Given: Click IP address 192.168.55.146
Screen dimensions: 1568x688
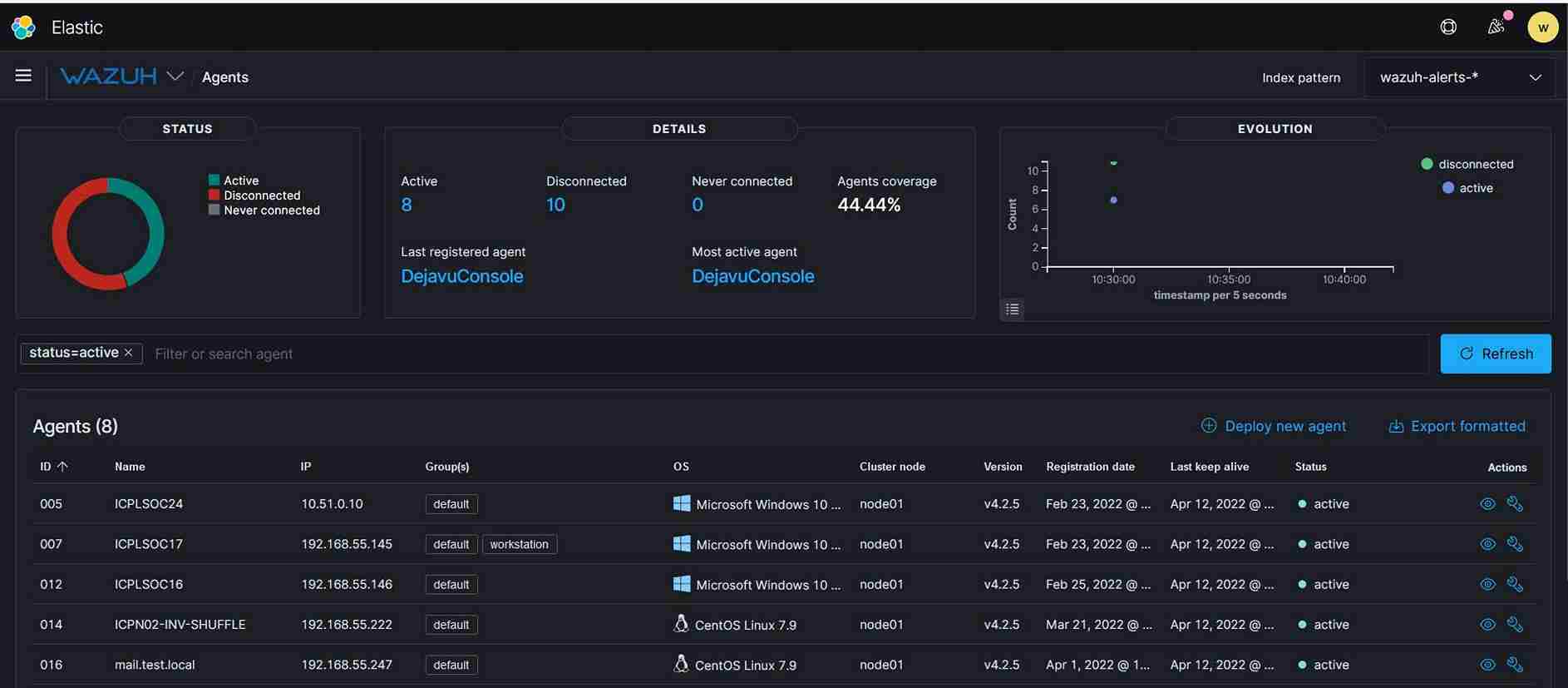Looking at the screenshot, I should point(347,584).
